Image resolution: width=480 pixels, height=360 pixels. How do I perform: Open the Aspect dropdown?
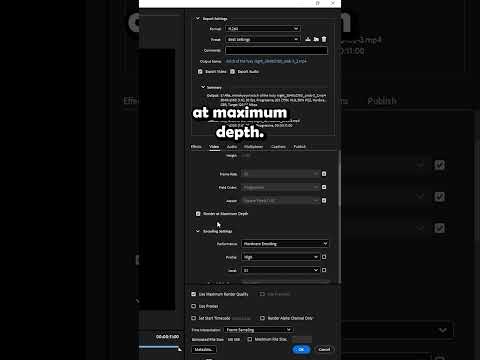tap(280, 201)
